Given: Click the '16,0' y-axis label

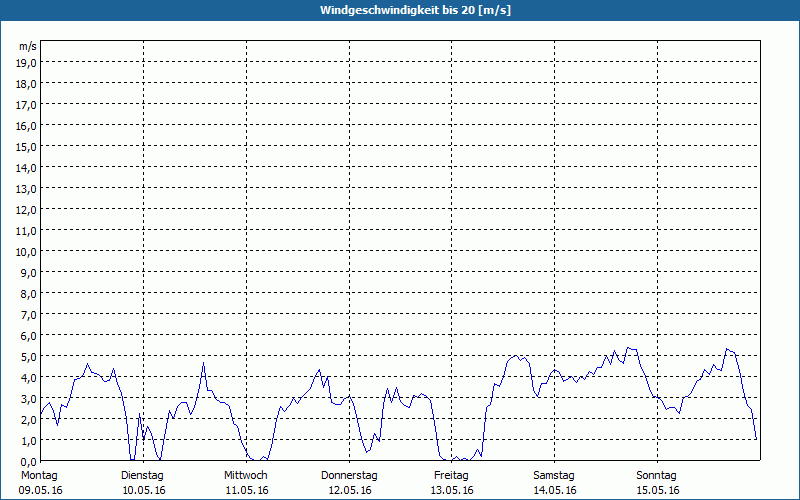Looking at the screenshot, I should click(26, 126).
